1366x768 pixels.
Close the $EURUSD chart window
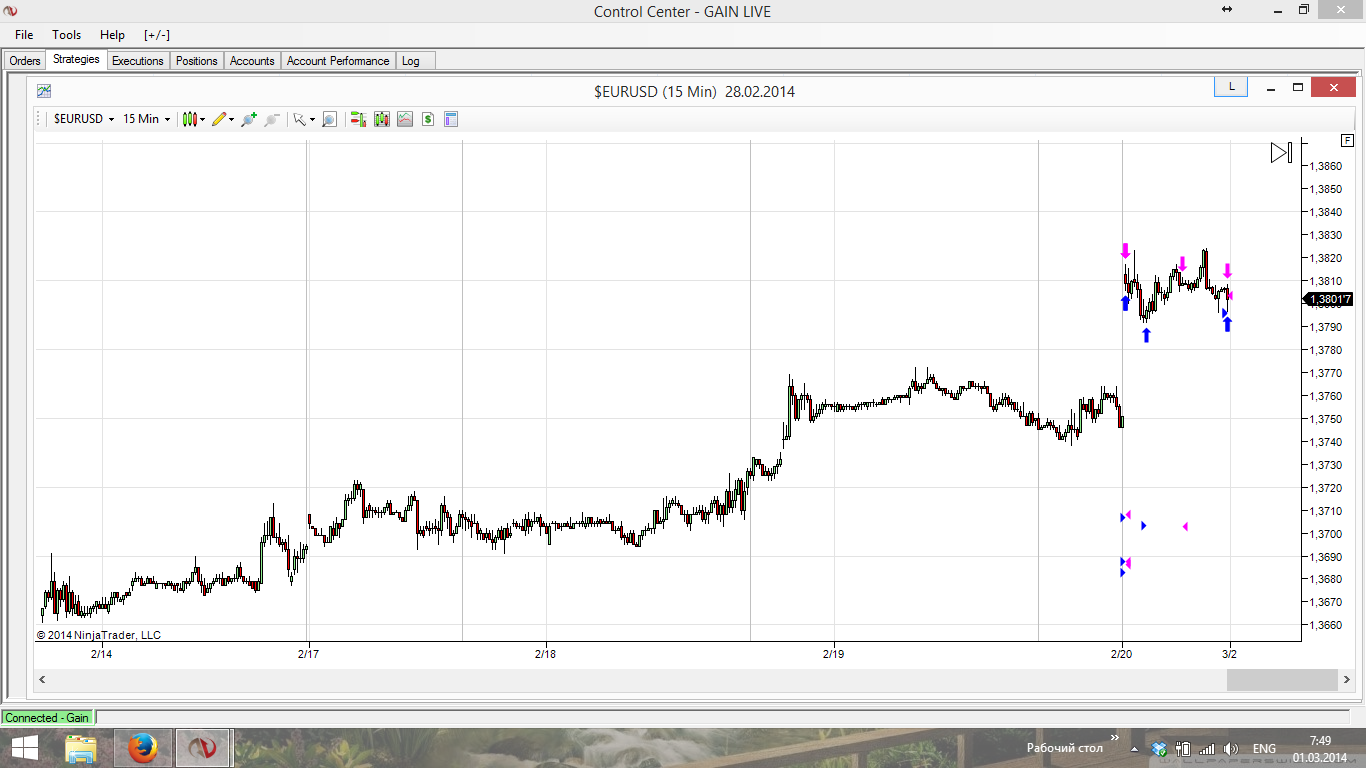tap(1334, 88)
